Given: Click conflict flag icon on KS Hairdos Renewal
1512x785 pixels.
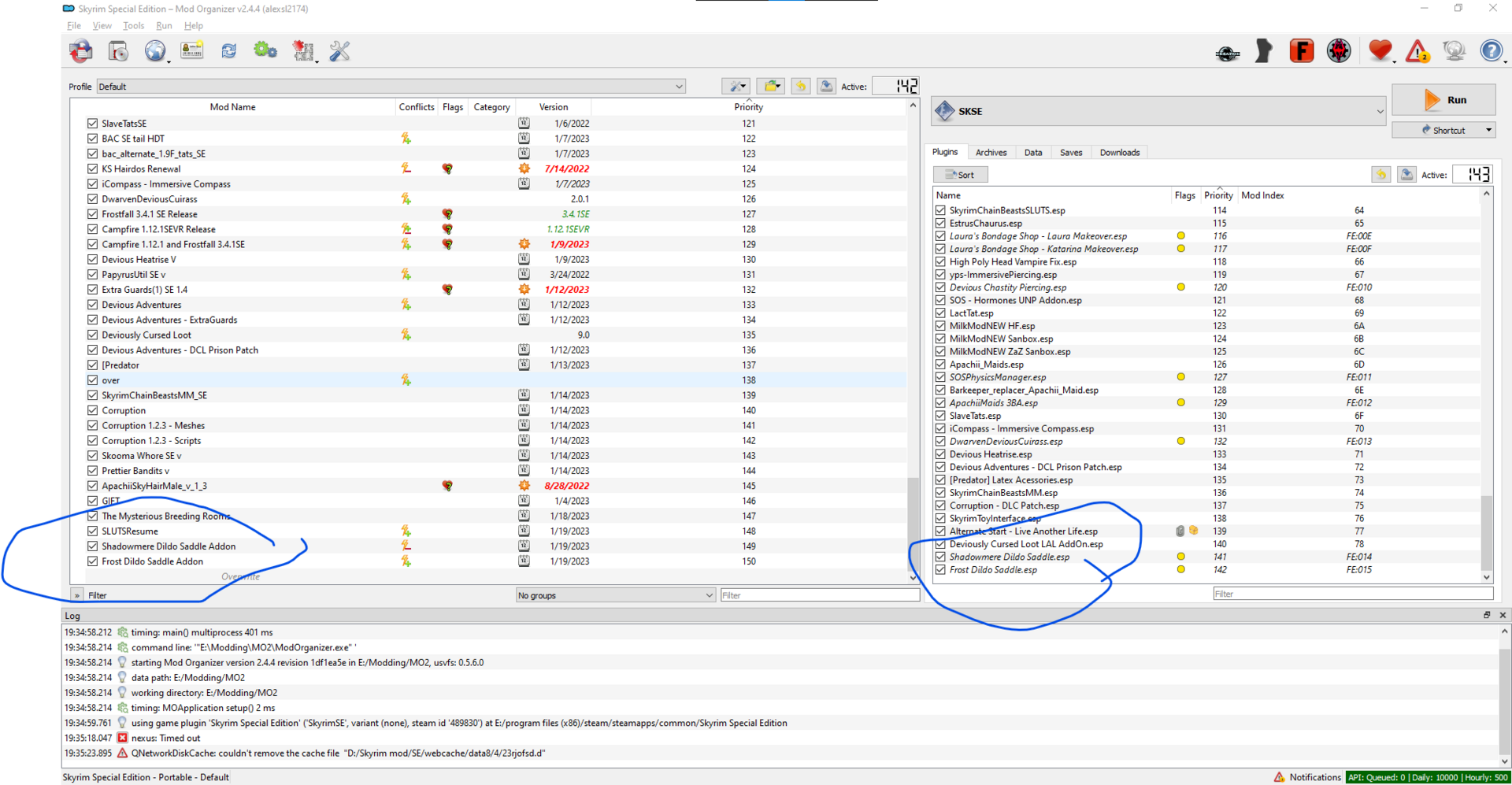Looking at the screenshot, I should point(406,168).
